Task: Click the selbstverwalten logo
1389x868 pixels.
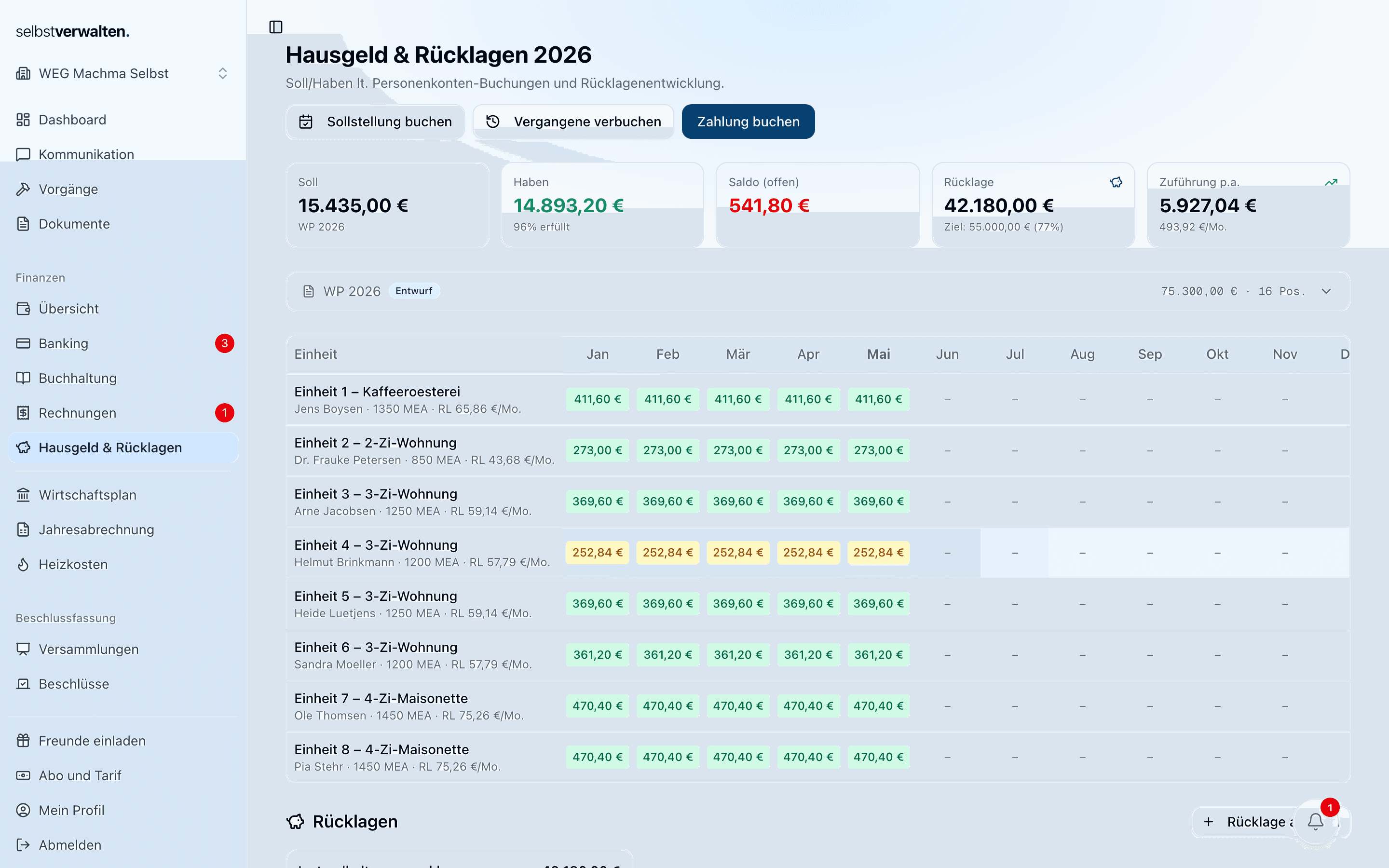Action: pos(72,31)
